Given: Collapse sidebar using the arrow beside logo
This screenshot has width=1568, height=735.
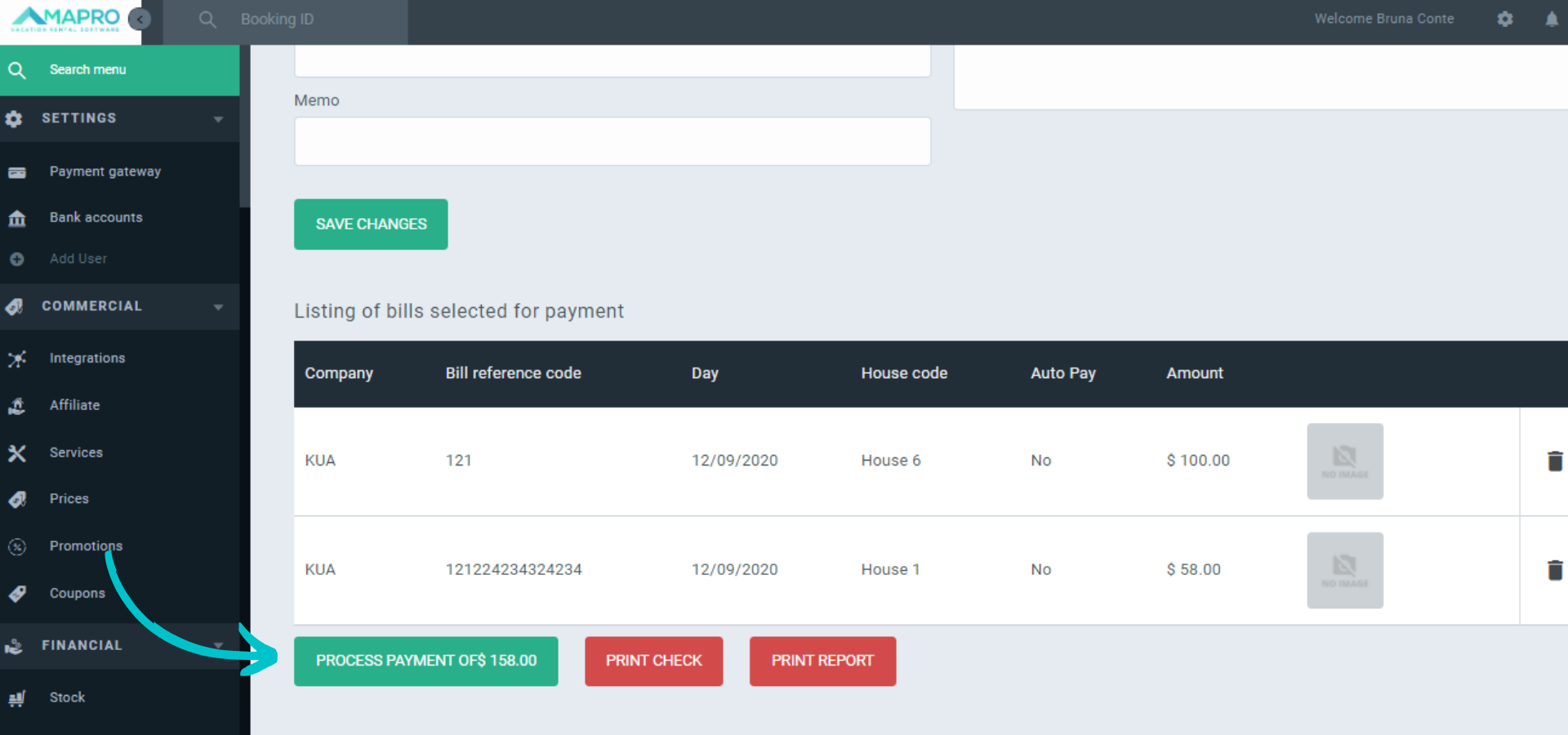Looking at the screenshot, I should click(140, 20).
